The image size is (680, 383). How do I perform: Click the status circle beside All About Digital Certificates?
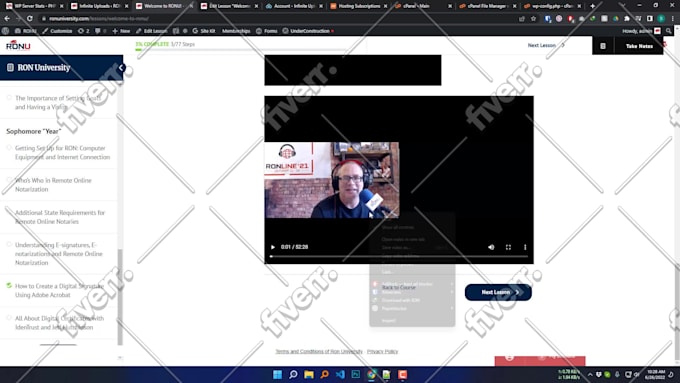(9, 318)
